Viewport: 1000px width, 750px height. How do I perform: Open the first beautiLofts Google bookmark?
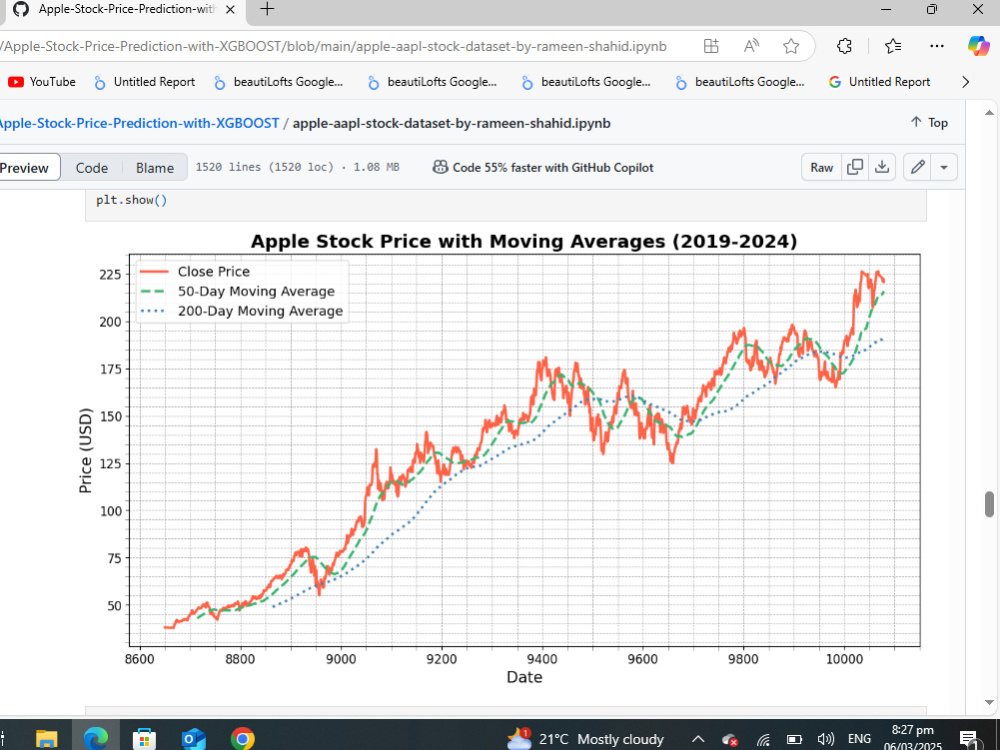pos(279,82)
